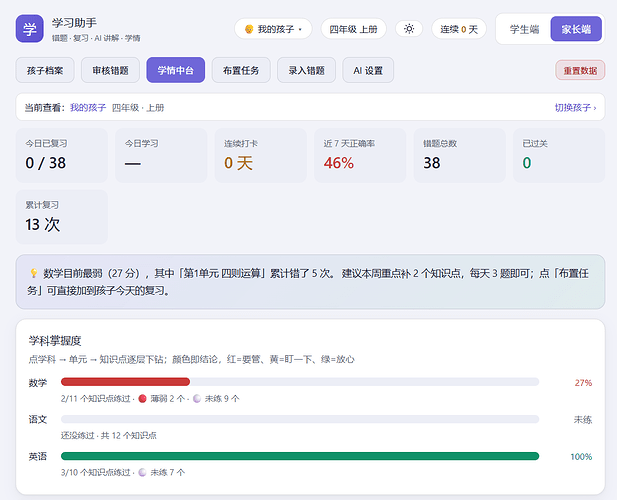Click the 未练 dot in 英语 row
Viewport: 617px width, 500px height.
point(142,472)
